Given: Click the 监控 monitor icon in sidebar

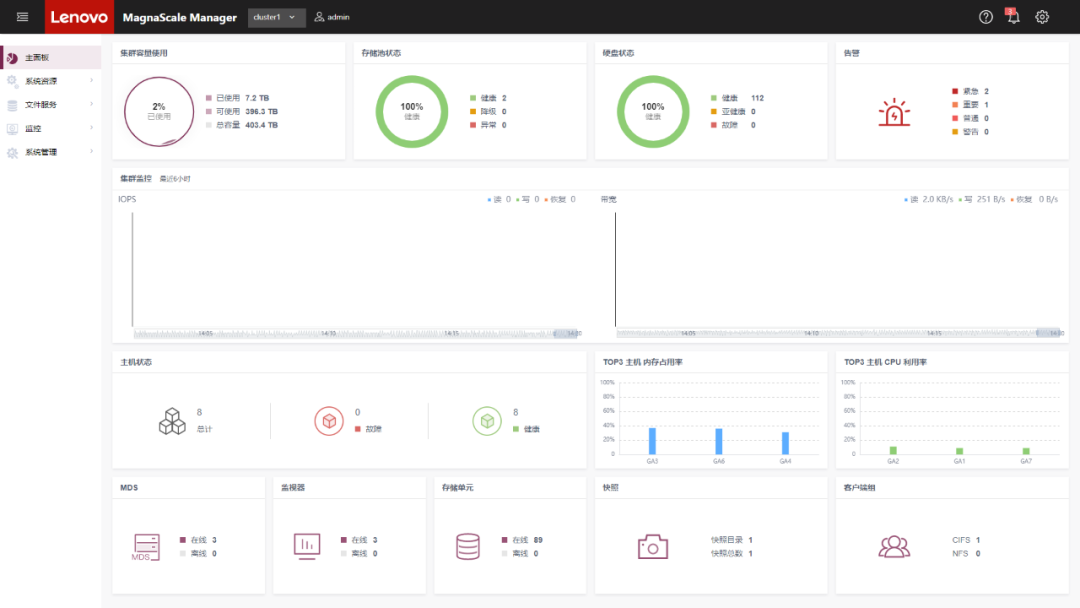Looking at the screenshot, I should (x=12, y=129).
